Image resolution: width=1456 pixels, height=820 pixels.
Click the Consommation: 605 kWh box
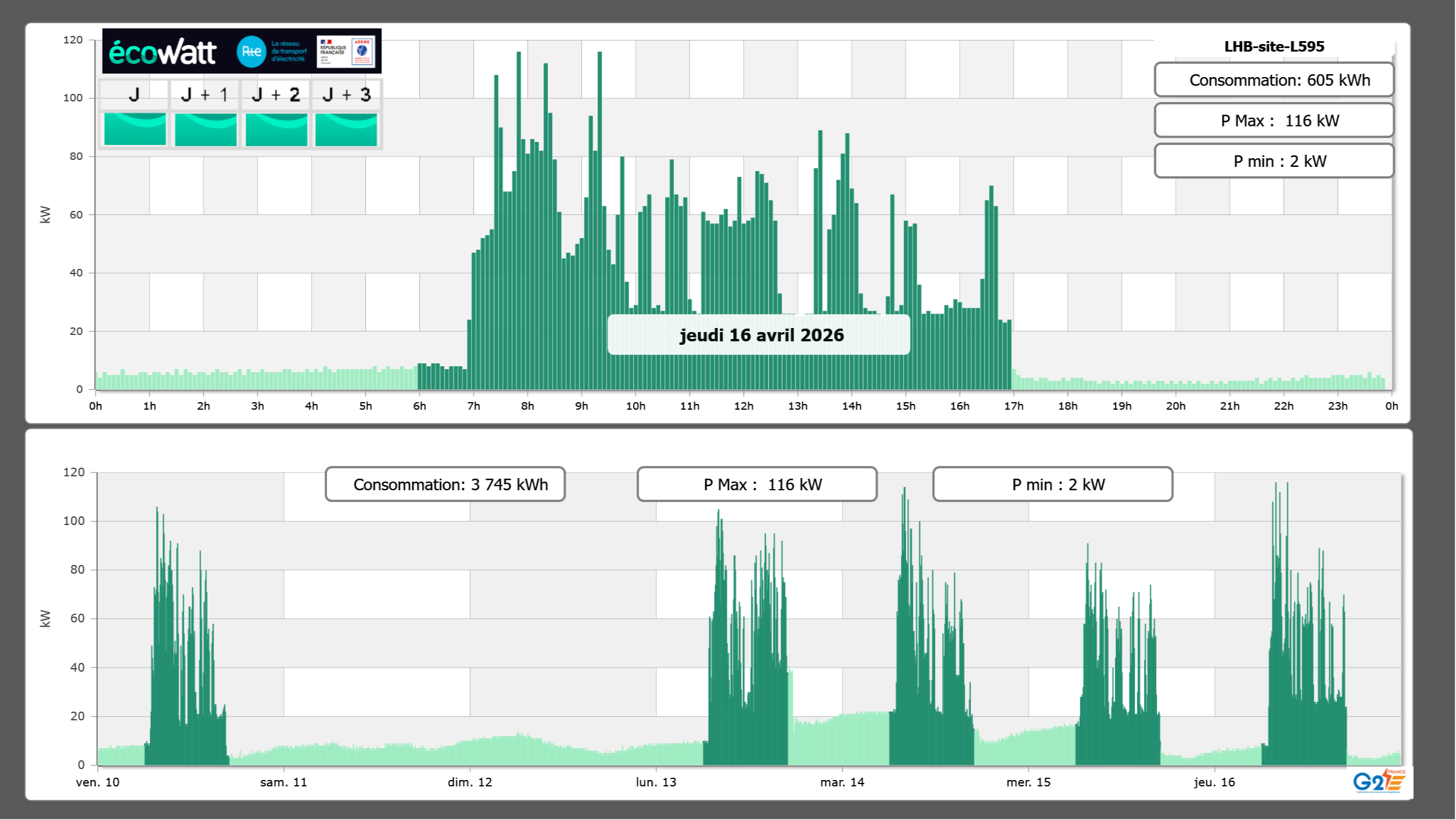point(1273,80)
